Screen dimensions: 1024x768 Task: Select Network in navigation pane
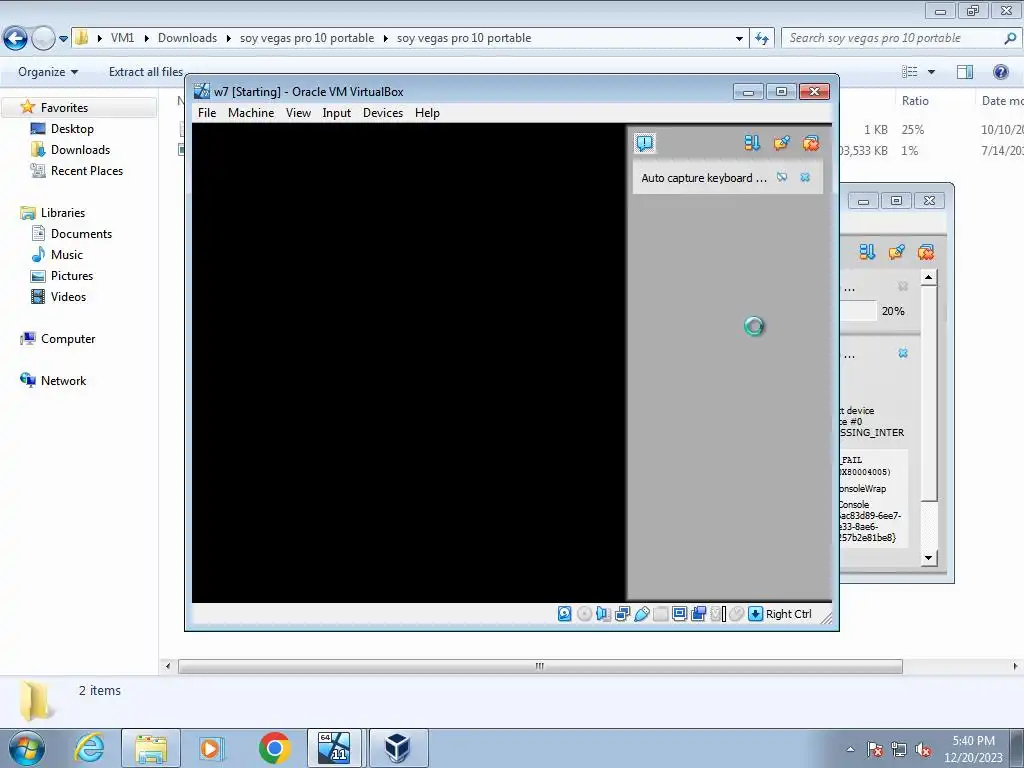pyautogui.click(x=63, y=381)
